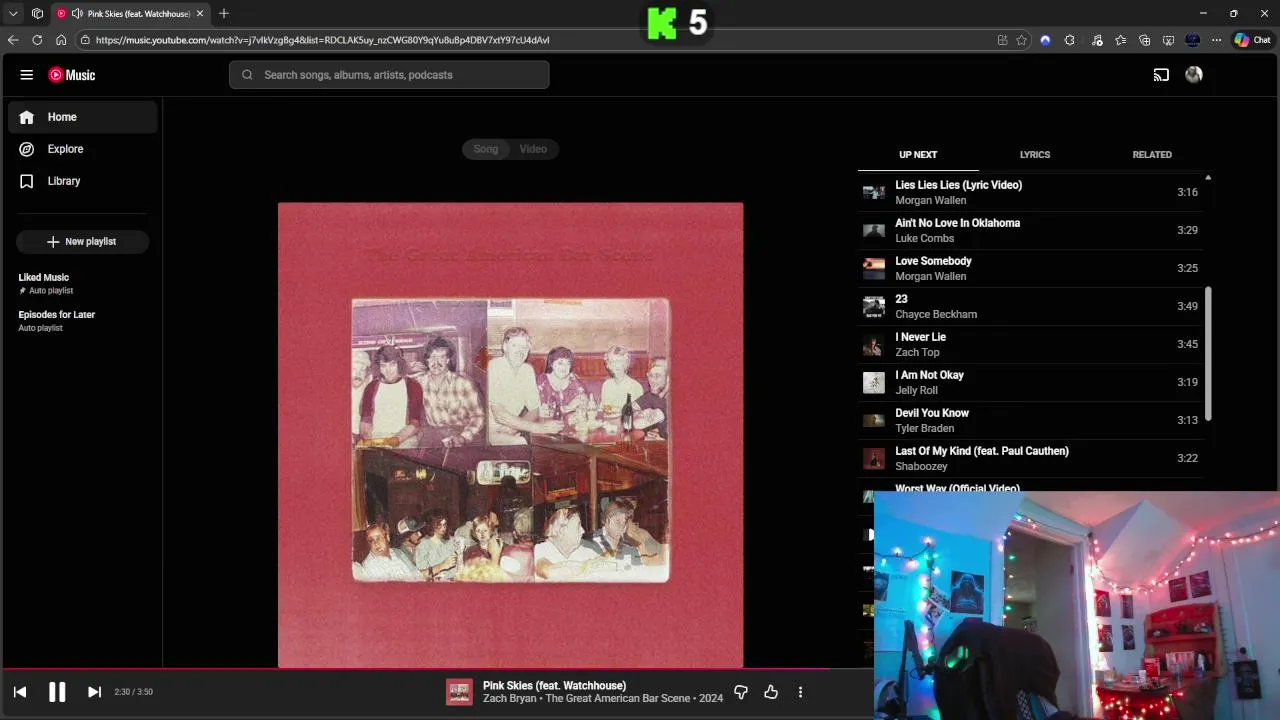Play I Never Lie by Zach Top

(x=1030, y=344)
